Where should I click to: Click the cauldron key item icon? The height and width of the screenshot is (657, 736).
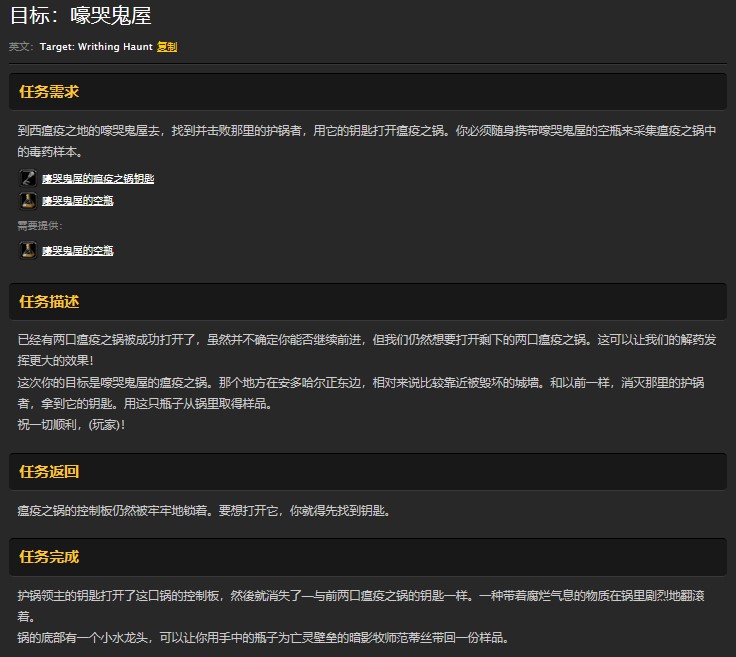point(28,178)
